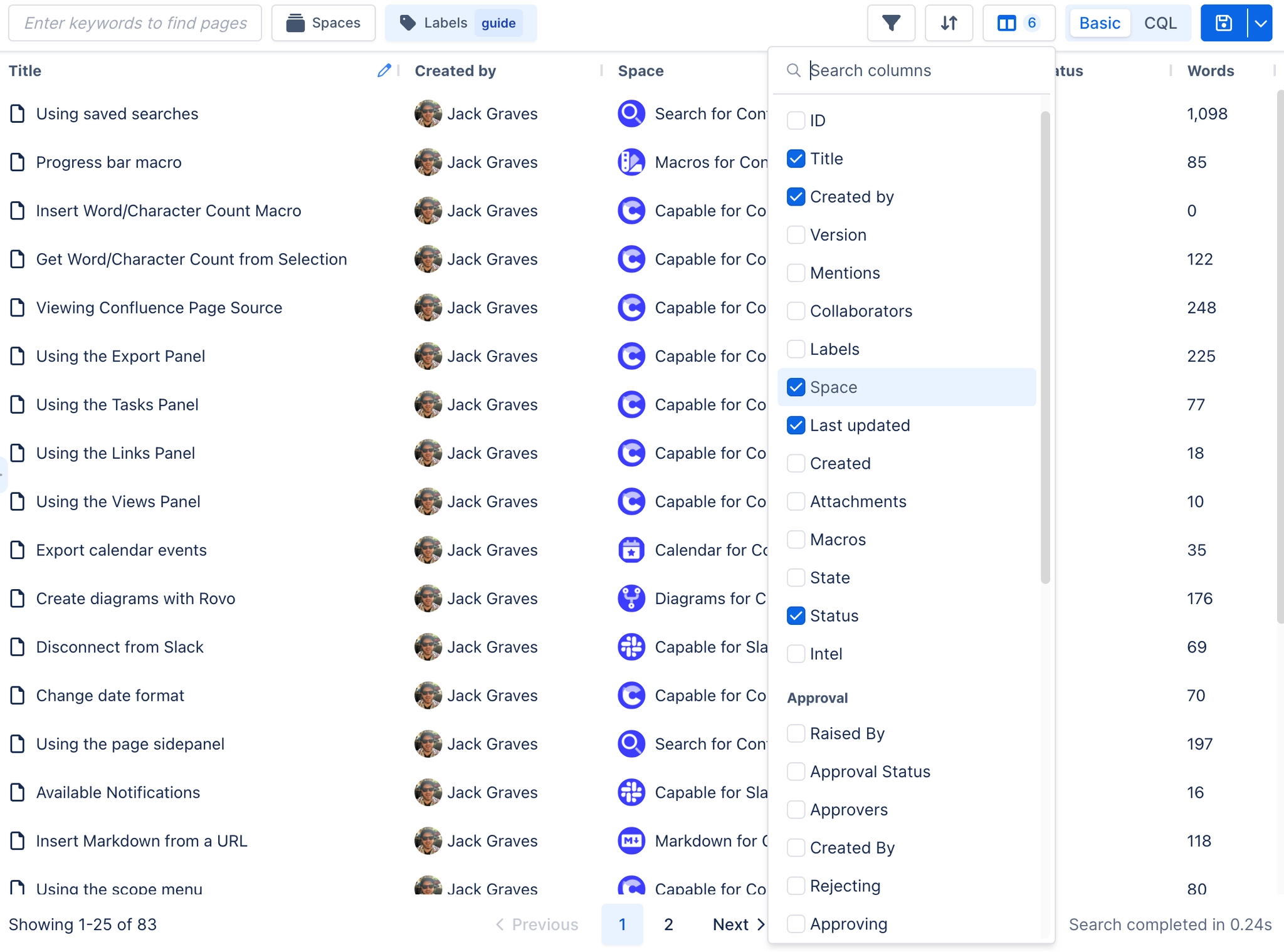Select the Basic search mode tab
The image size is (1284, 952).
(x=1100, y=23)
